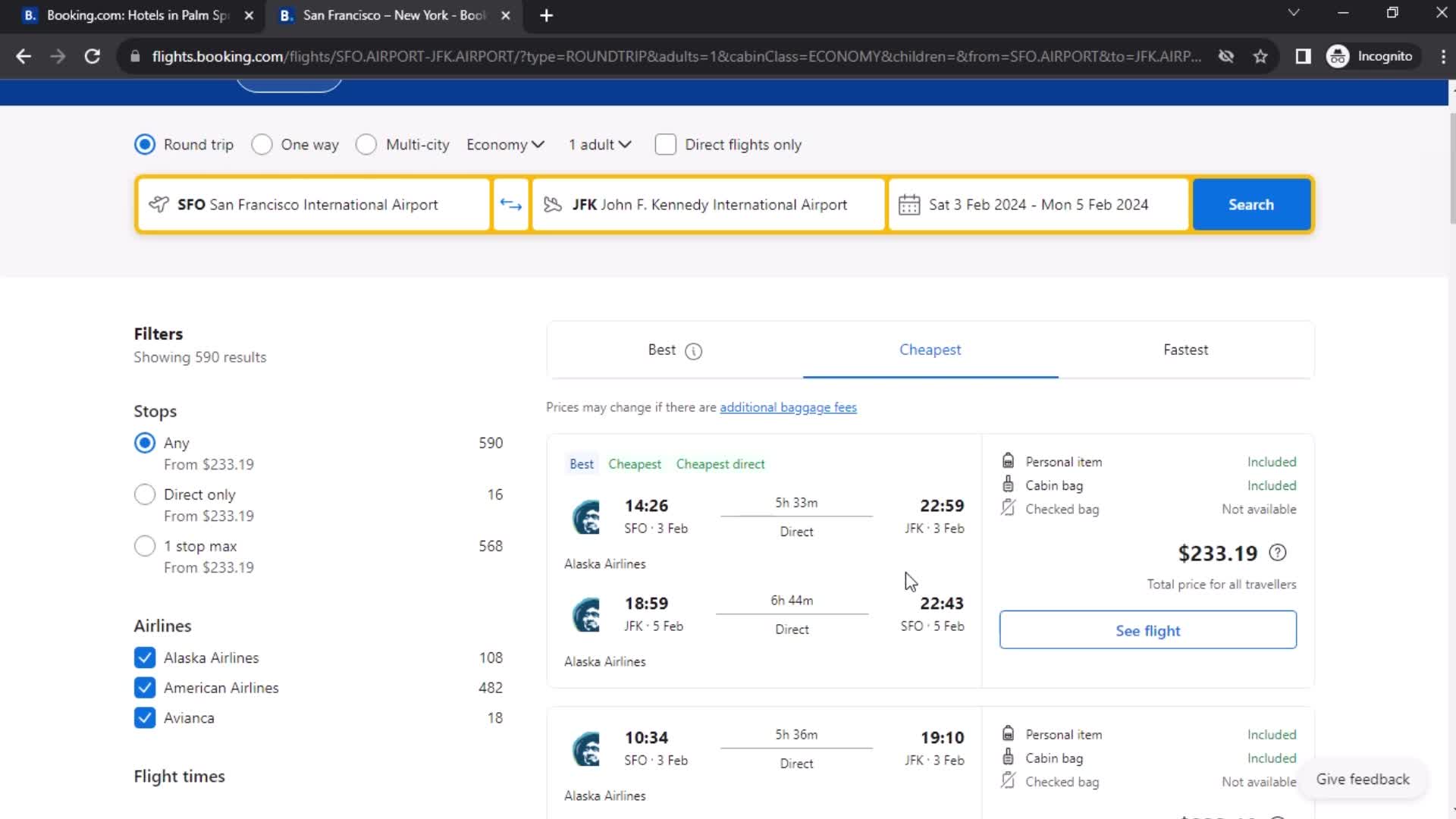Expand the Economy class dropdown
1456x819 pixels.
(x=505, y=144)
